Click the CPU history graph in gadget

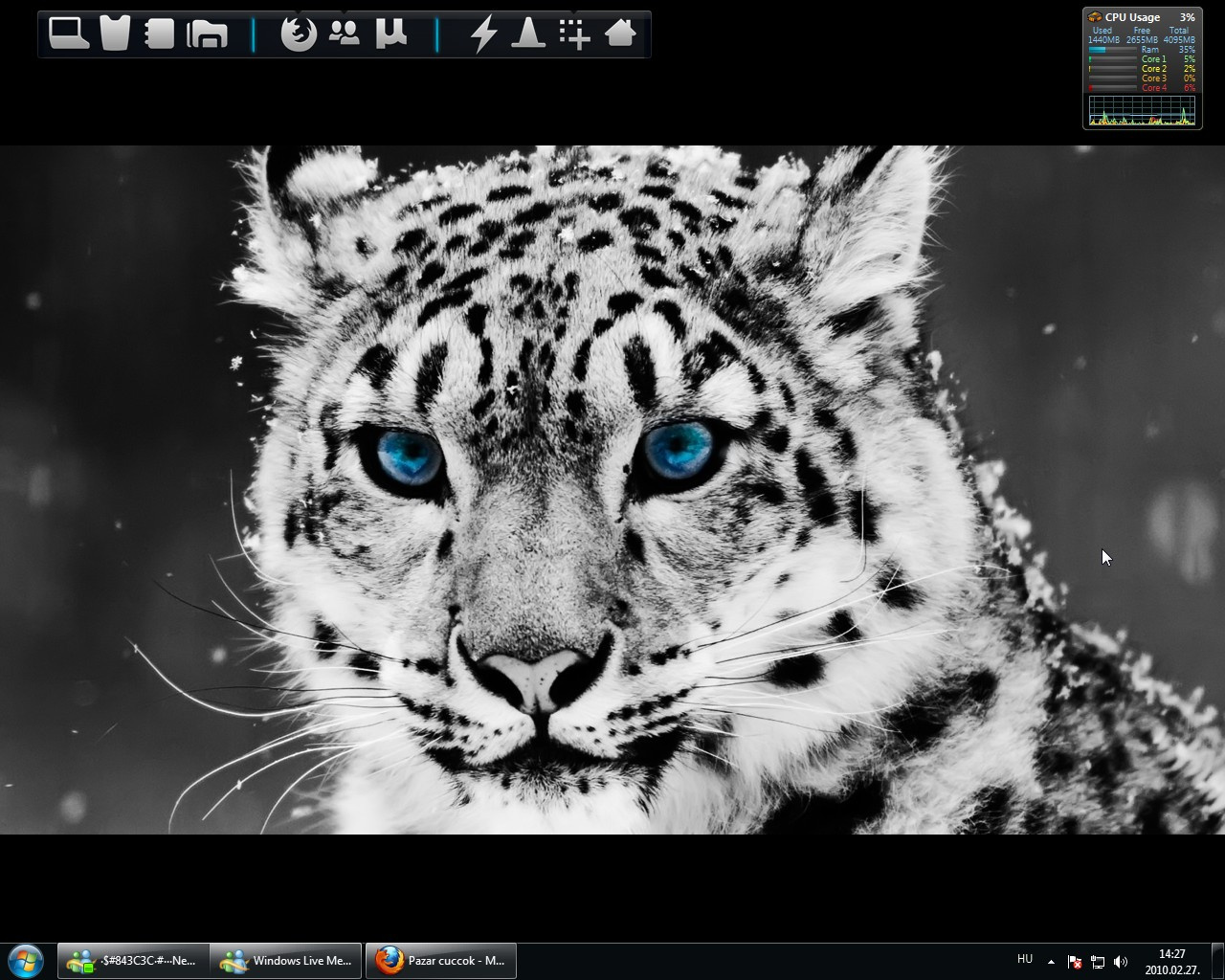tap(1143, 110)
